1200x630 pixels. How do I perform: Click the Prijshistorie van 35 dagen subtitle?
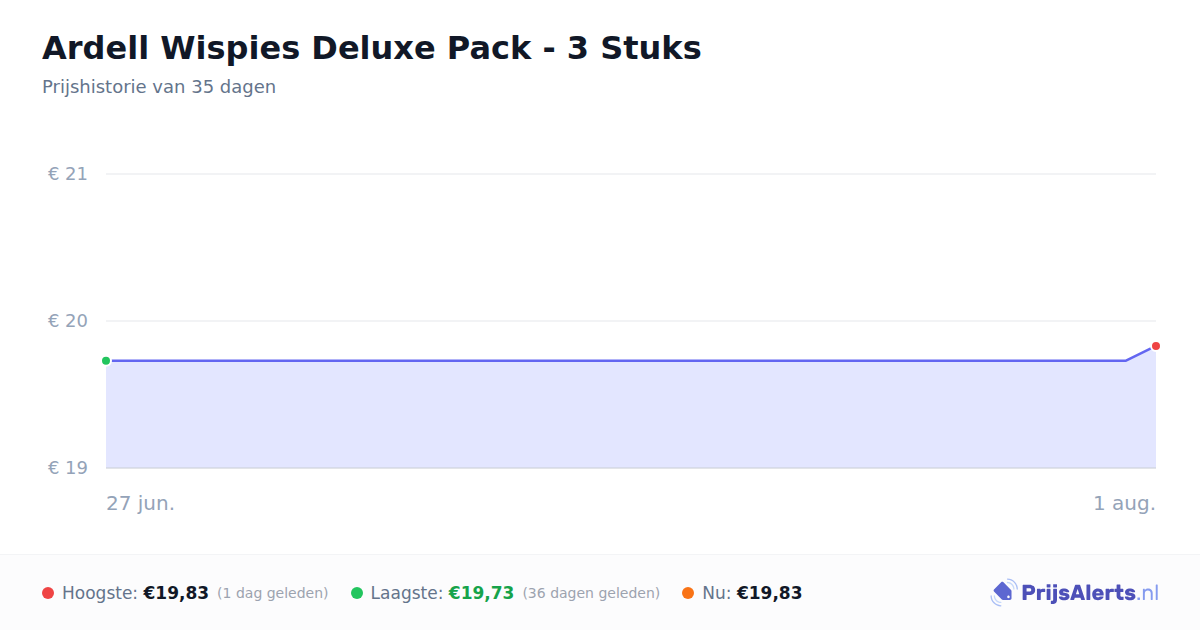pyautogui.click(x=159, y=87)
